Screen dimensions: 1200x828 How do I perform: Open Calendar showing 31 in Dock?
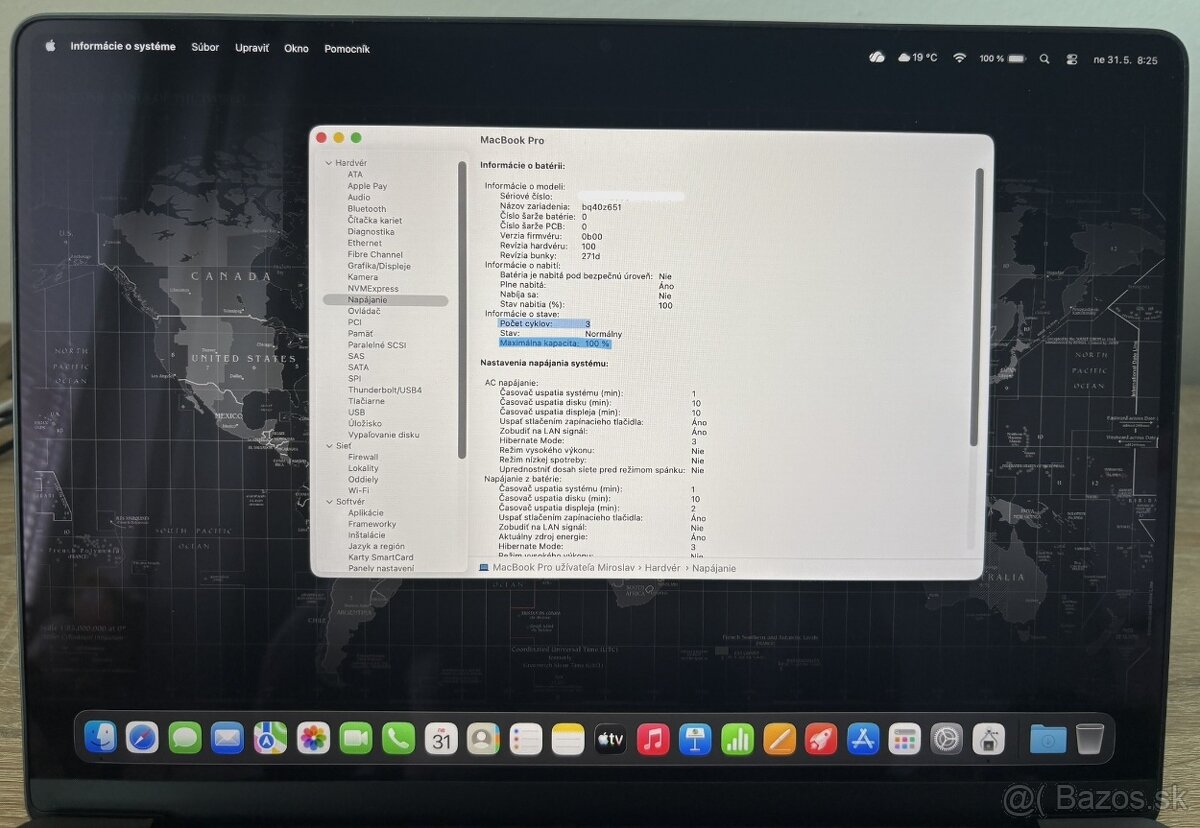point(441,738)
